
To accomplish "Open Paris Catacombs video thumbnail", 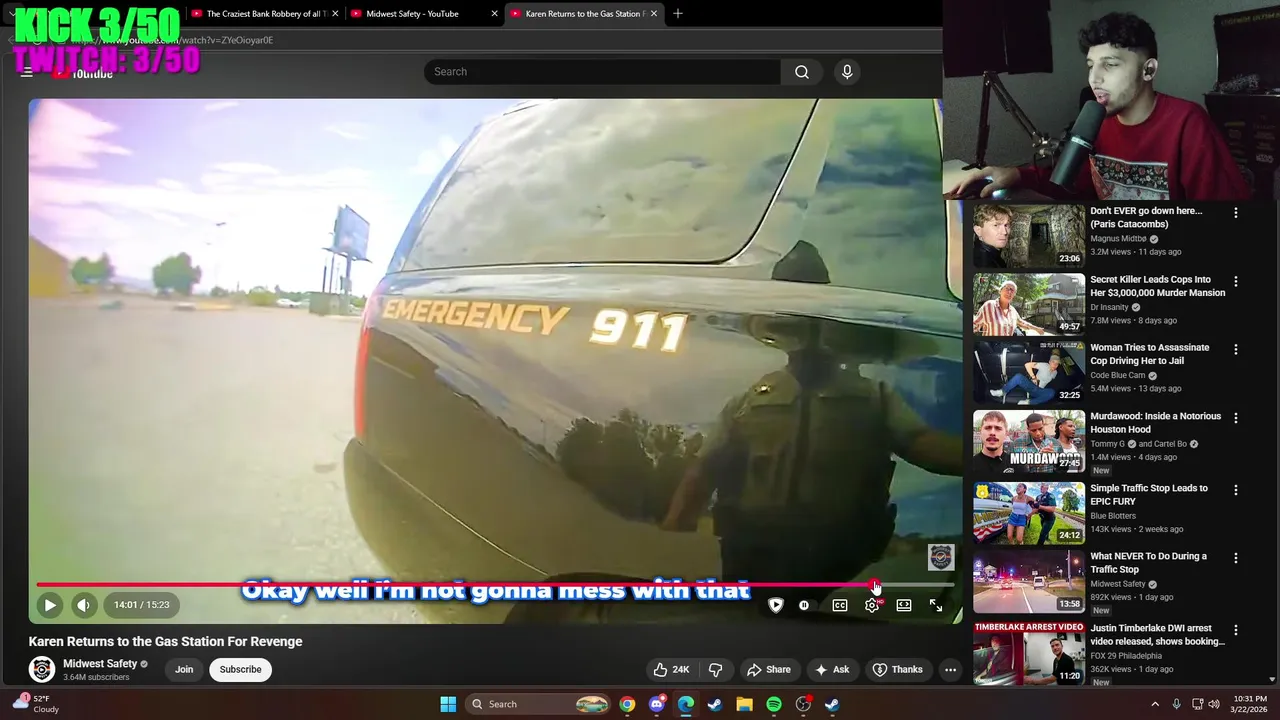I will coord(1029,236).
